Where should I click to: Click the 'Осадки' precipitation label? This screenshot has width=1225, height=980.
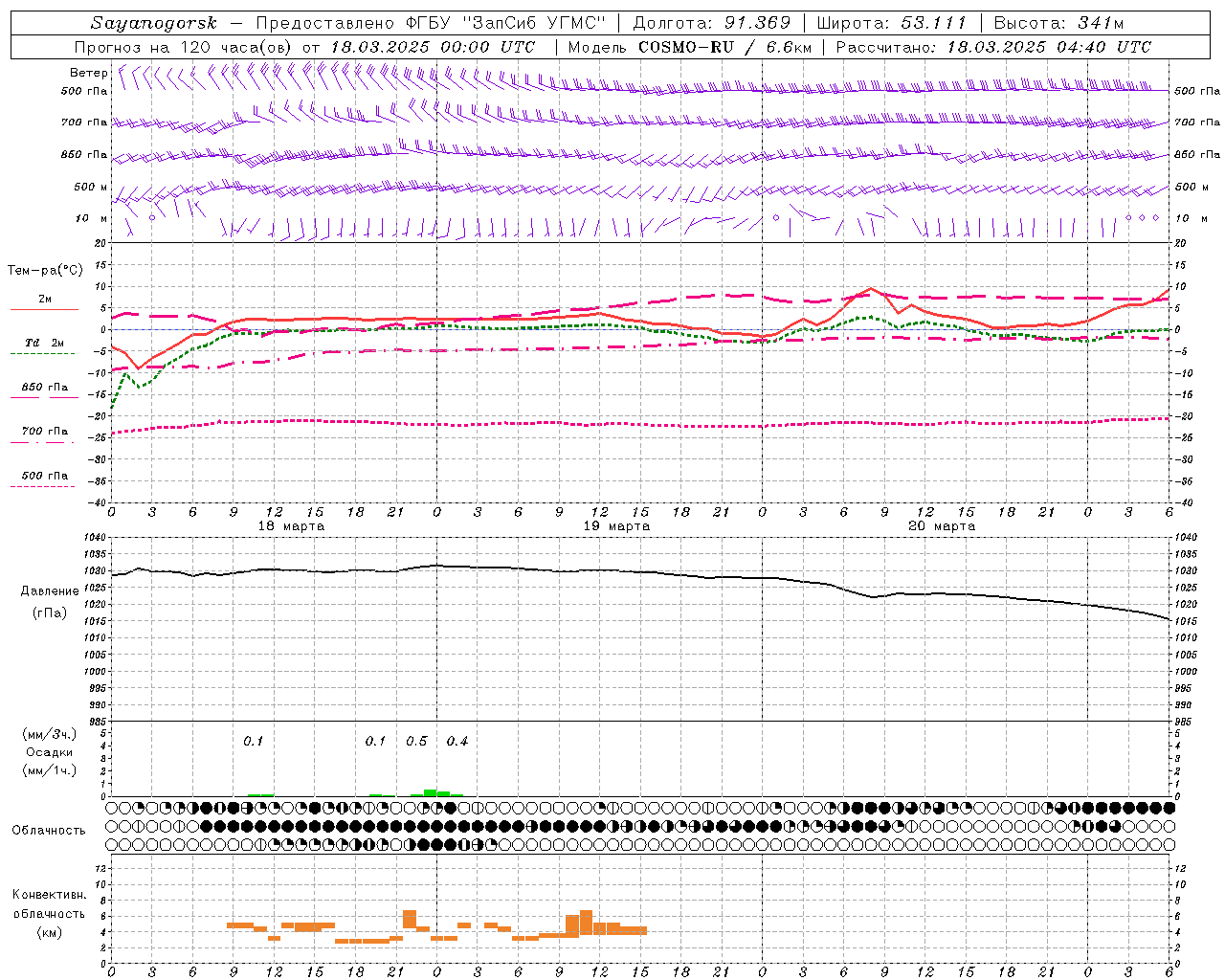coord(50,752)
